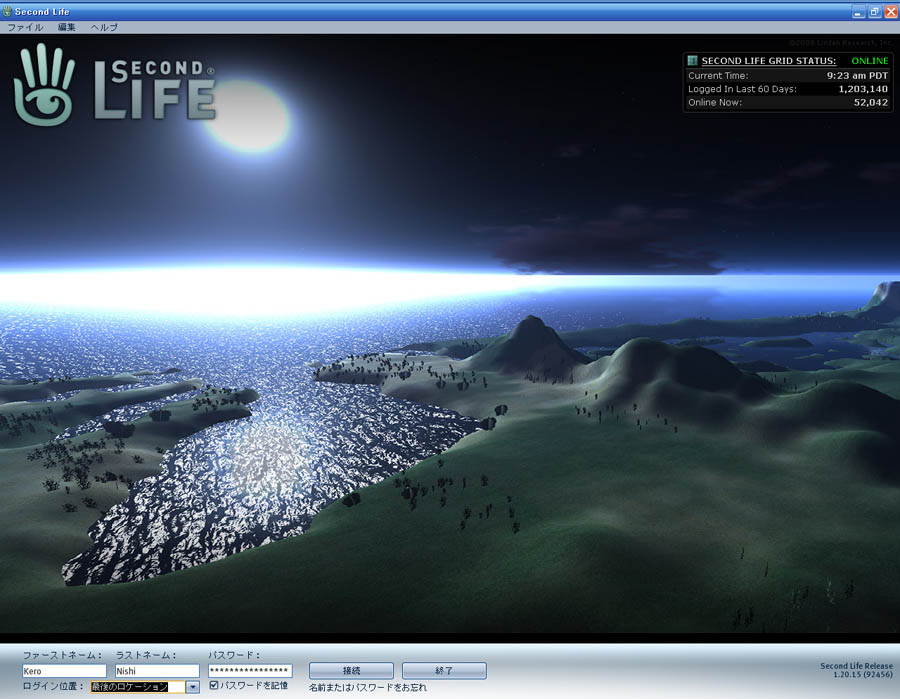
Task: Click the Second Life hand logo
Action: click(x=44, y=84)
